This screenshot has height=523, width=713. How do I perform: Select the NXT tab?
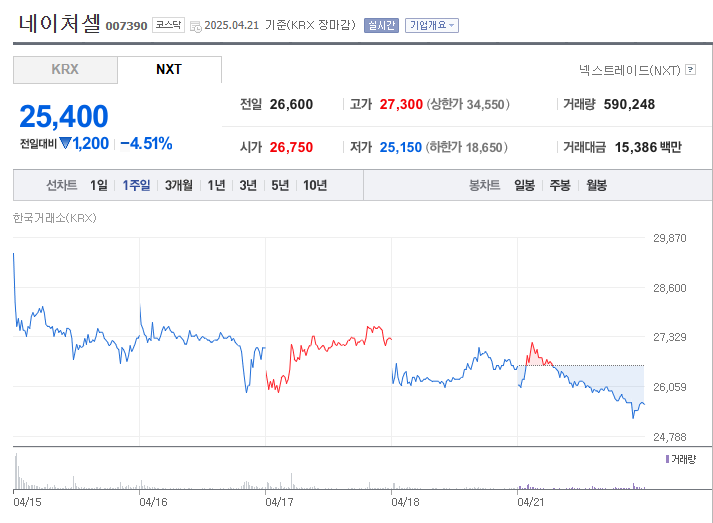coord(169,70)
